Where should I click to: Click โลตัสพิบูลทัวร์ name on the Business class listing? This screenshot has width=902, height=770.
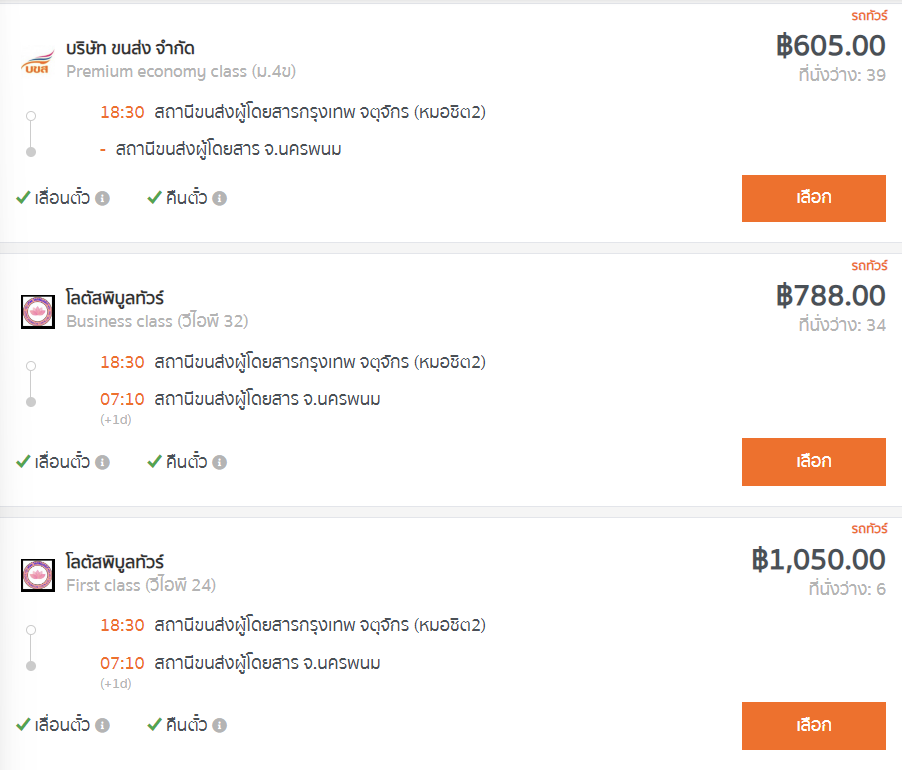pyautogui.click(x=115, y=298)
